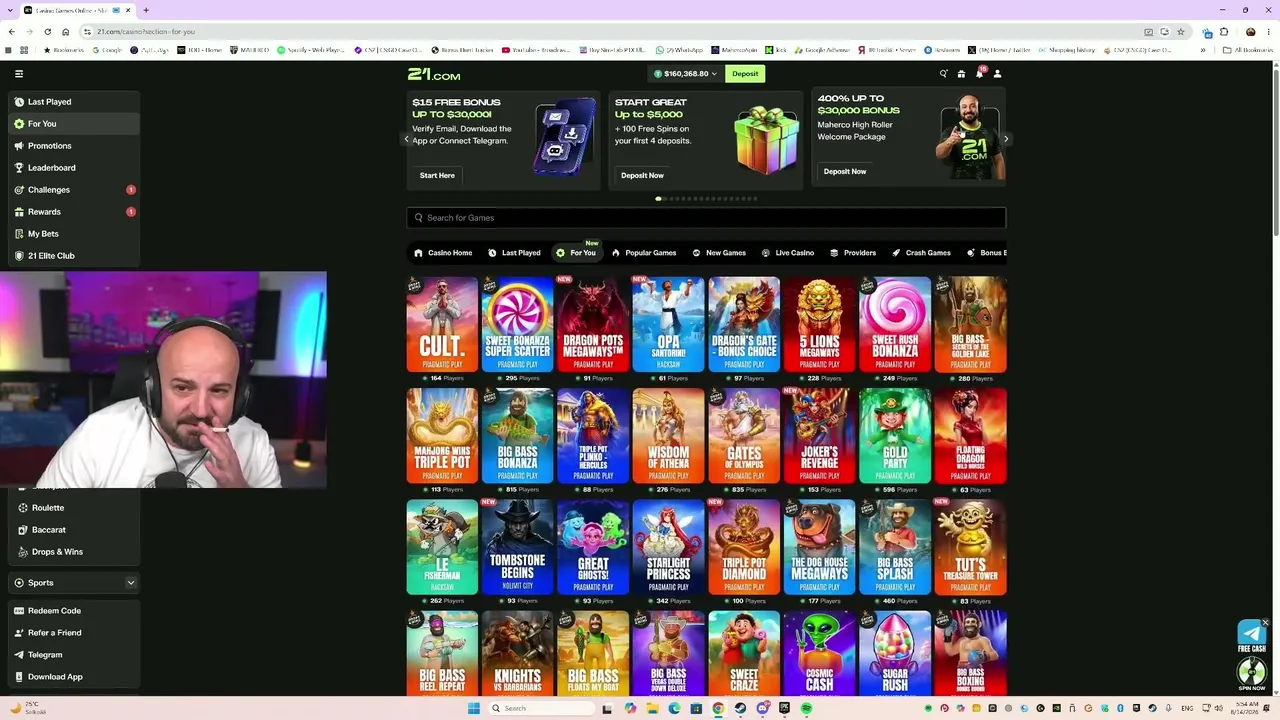Open Roulette games in the sidebar
The height and width of the screenshot is (720, 1280).
tap(74, 508)
